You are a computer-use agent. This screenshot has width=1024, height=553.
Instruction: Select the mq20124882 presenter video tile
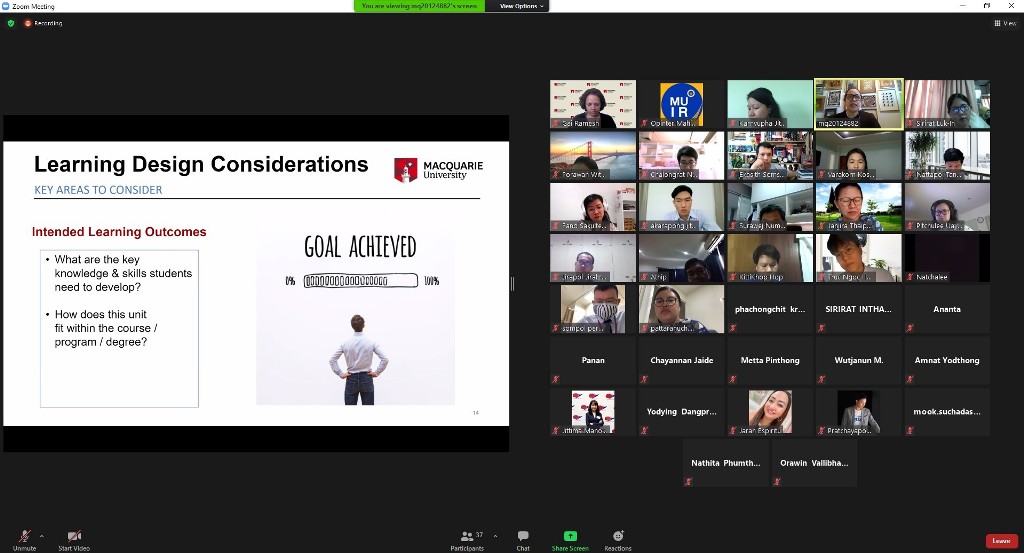(858, 104)
